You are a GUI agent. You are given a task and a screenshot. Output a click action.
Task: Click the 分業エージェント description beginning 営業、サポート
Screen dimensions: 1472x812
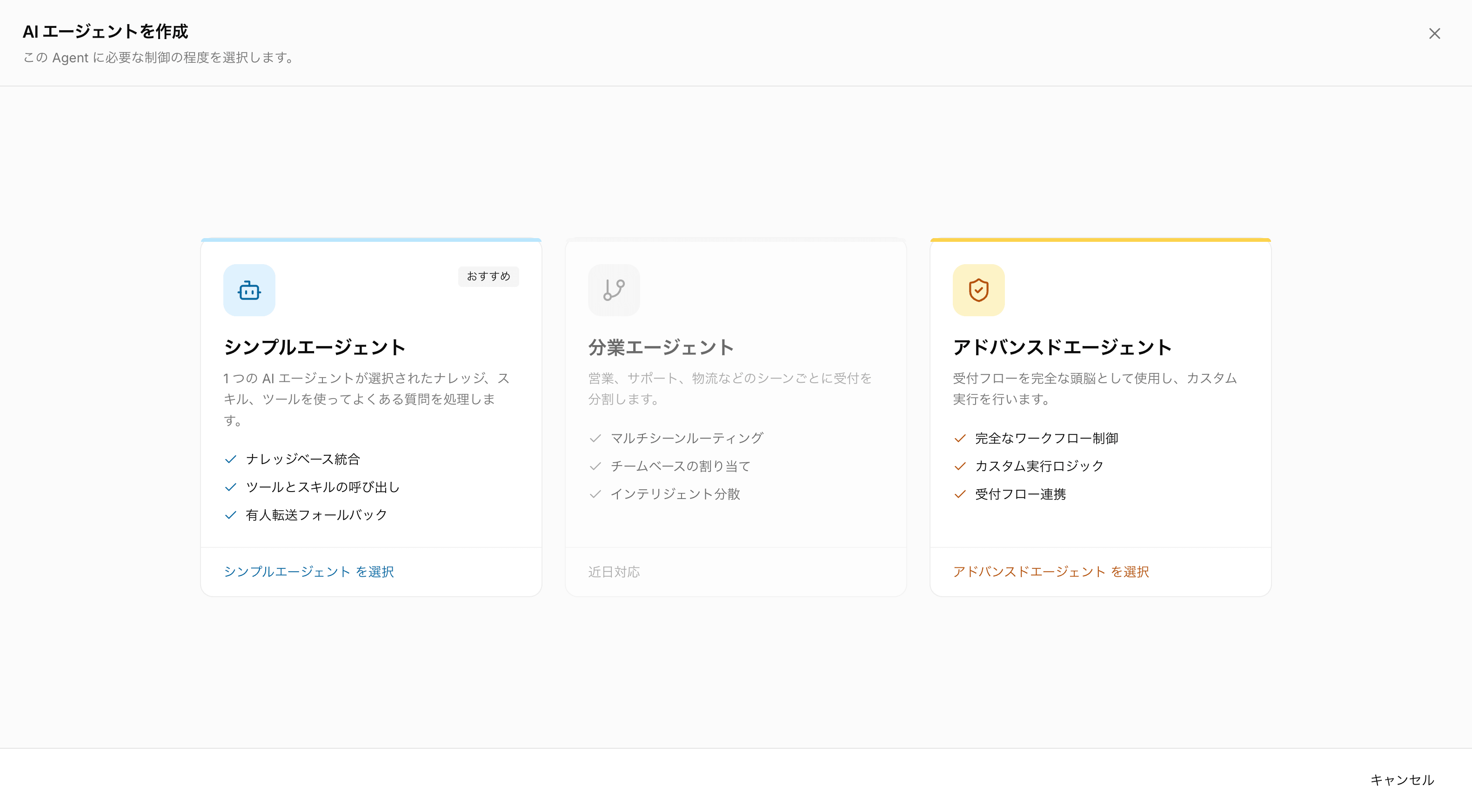tap(729, 388)
